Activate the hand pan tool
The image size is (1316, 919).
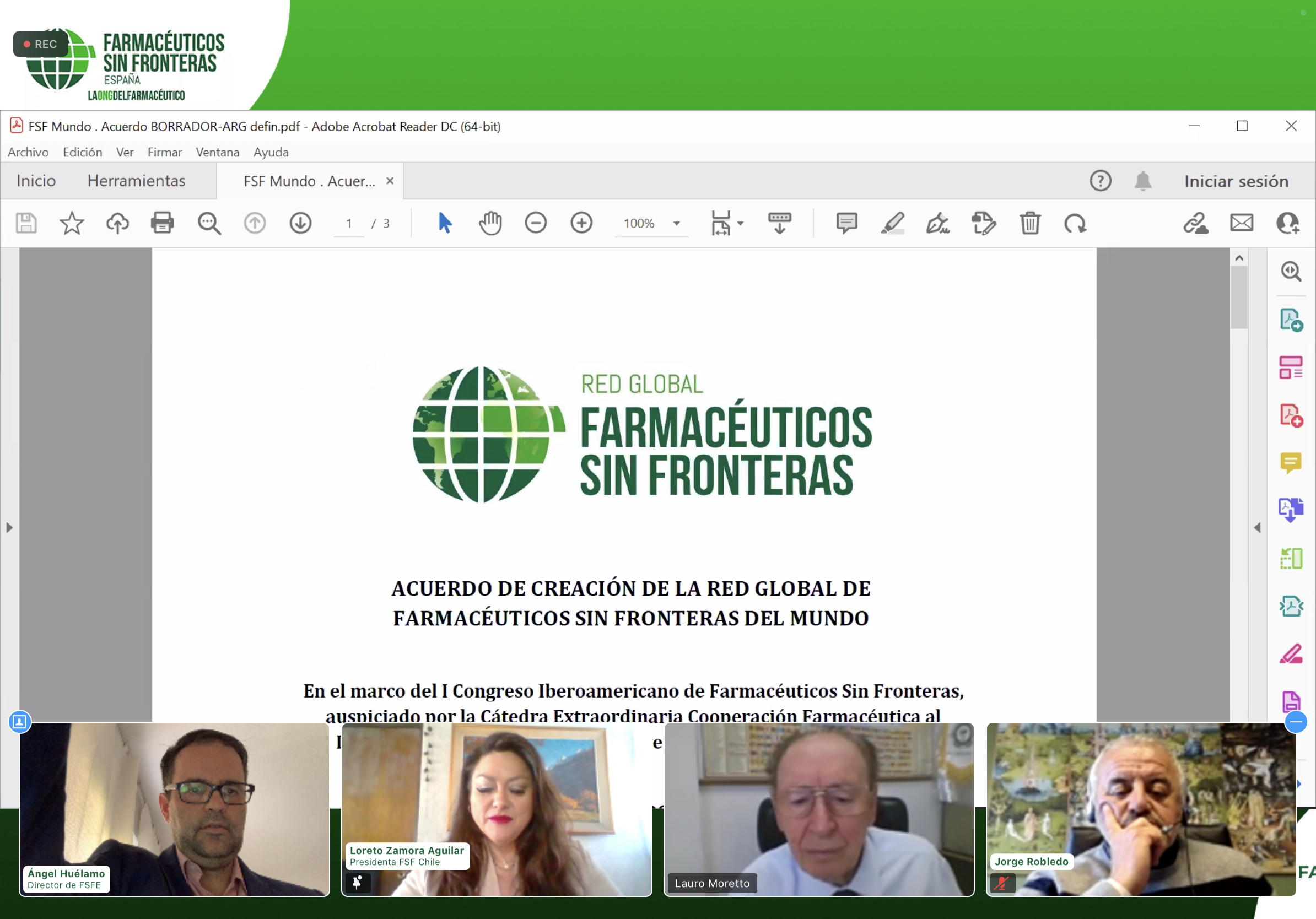[x=490, y=223]
